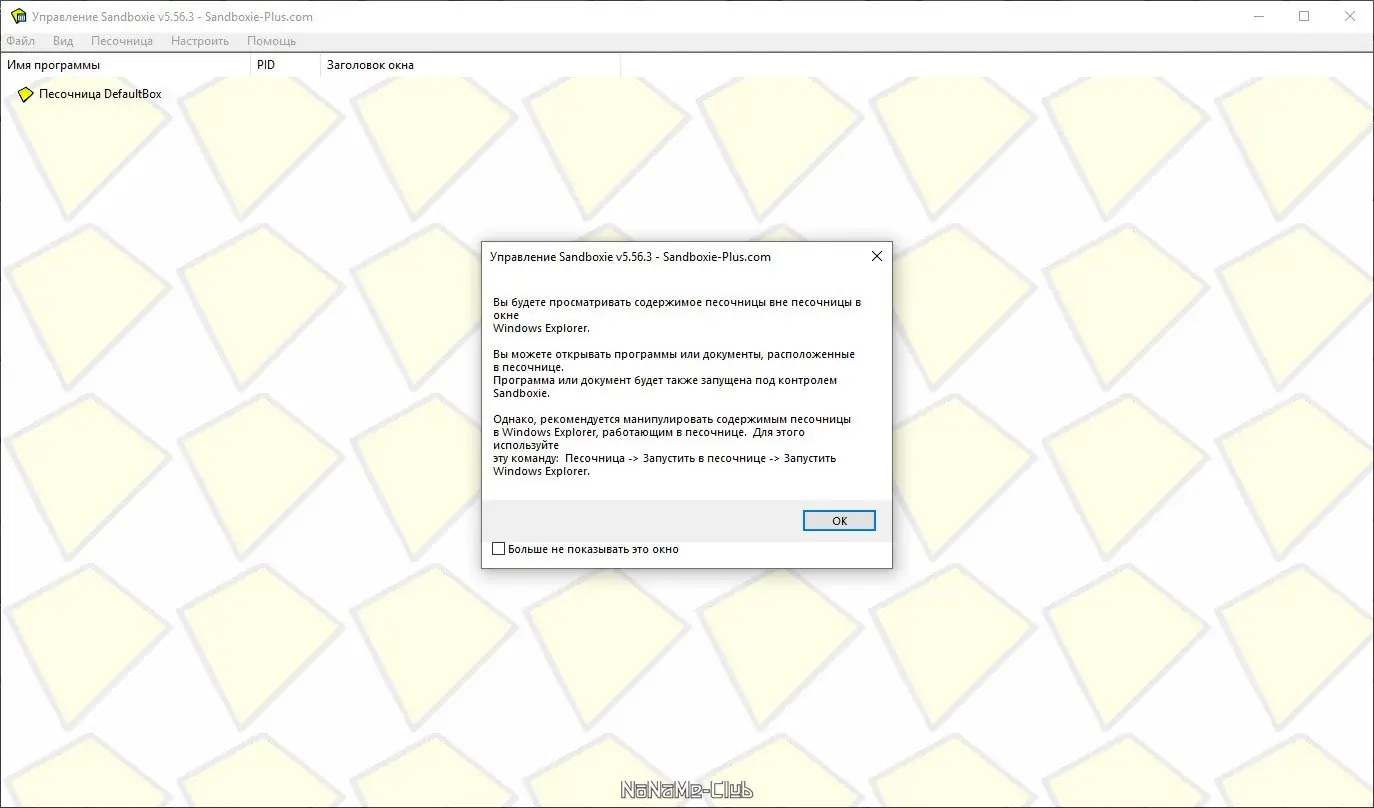Check 'Больше не показывать это окно' box

click(x=499, y=549)
